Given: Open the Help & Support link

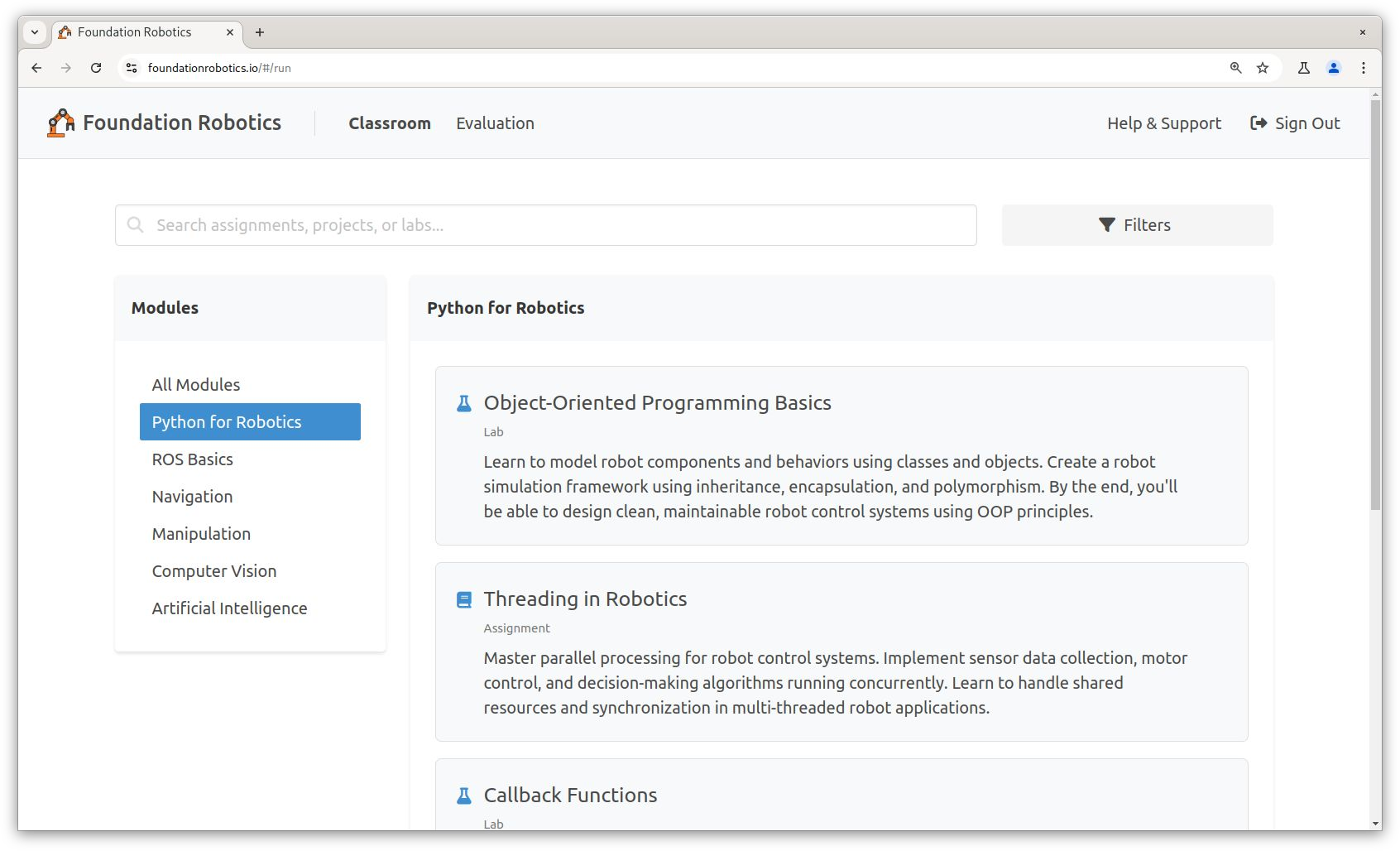Looking at the screenshot, I should 1163,123.
